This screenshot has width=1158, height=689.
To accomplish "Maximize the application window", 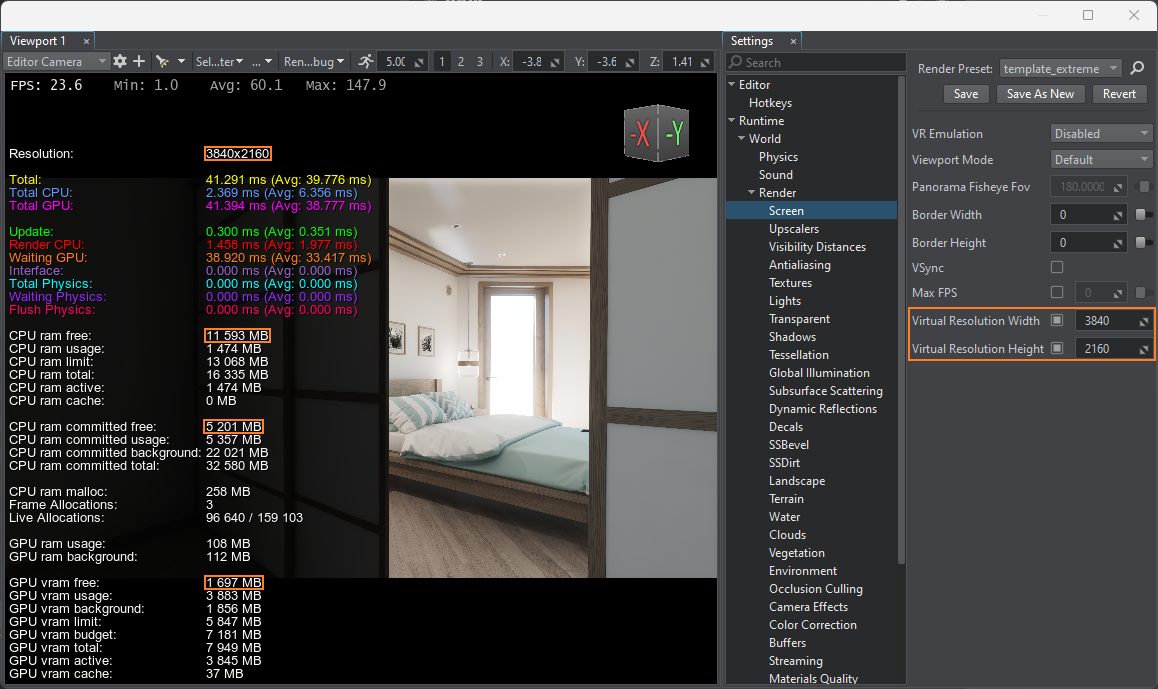I will 1088,15.
